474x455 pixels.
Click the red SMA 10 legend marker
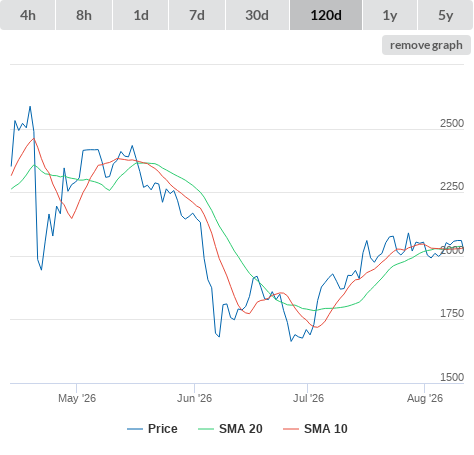(x=291, y=429)
